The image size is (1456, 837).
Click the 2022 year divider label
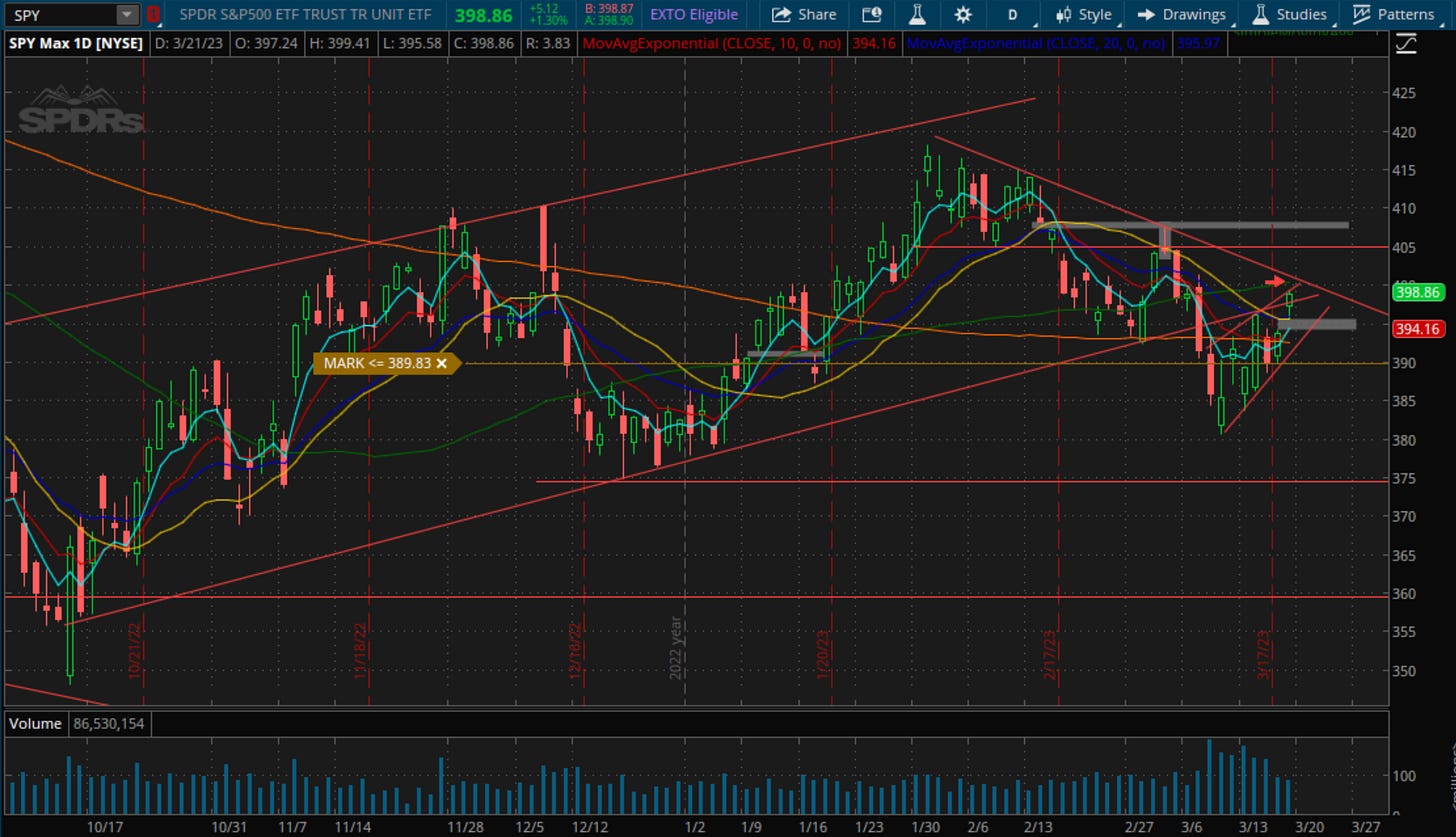pos(677,647)
